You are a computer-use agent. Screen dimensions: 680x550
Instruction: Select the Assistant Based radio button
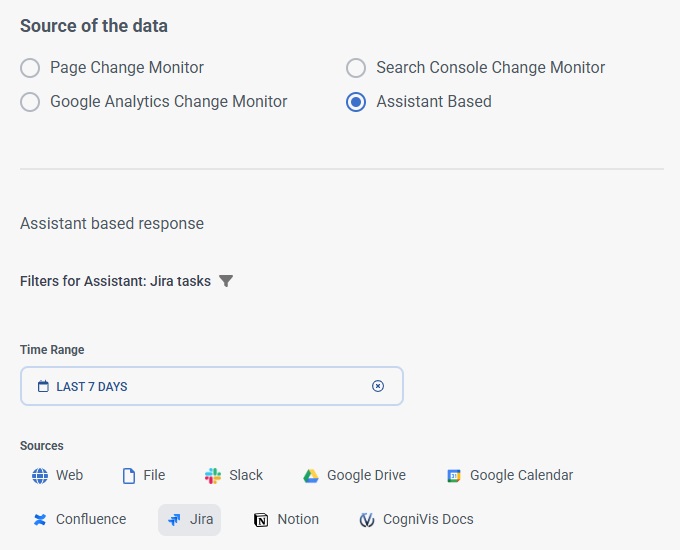point(356,102)
